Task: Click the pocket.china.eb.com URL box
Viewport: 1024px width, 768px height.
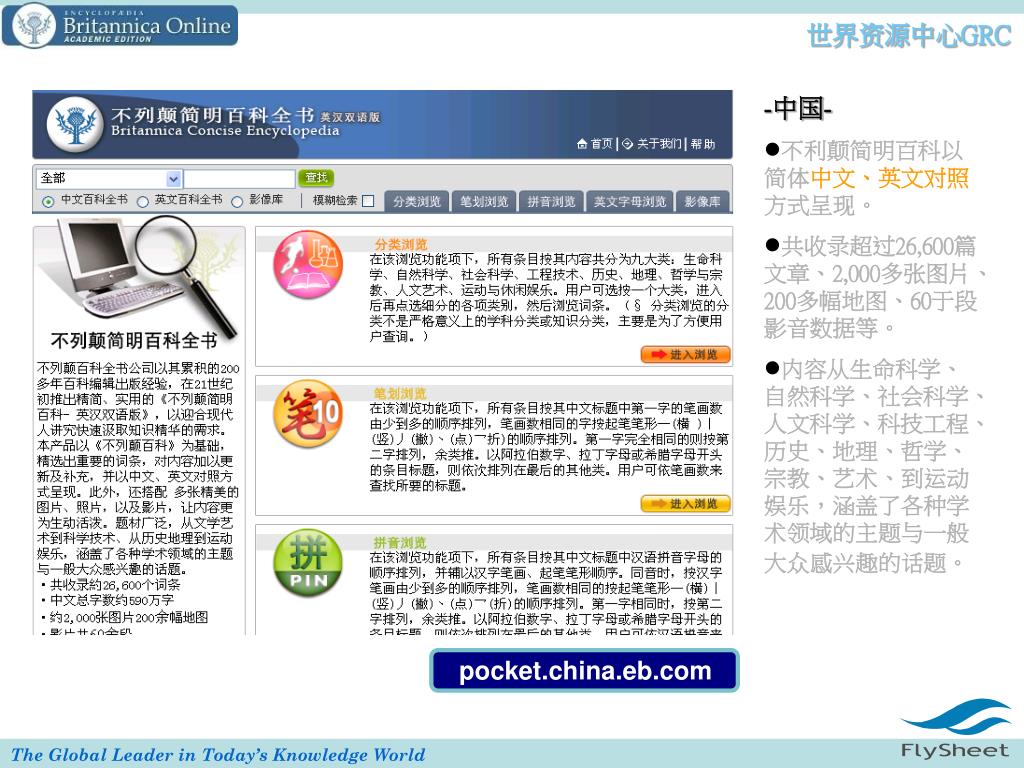Action: pos(584,671)
